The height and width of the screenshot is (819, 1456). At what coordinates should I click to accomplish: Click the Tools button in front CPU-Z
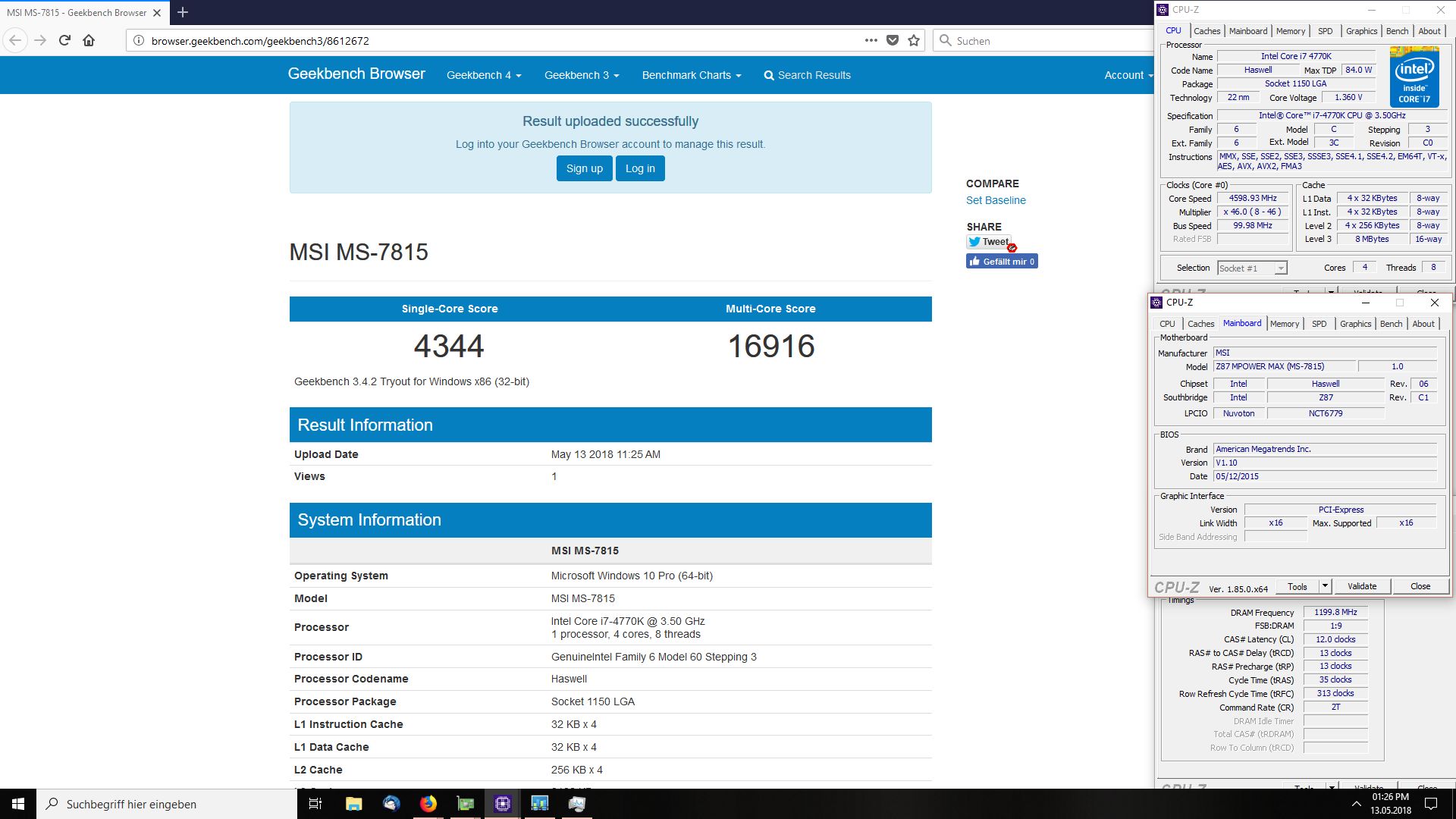click(1298, 586)
